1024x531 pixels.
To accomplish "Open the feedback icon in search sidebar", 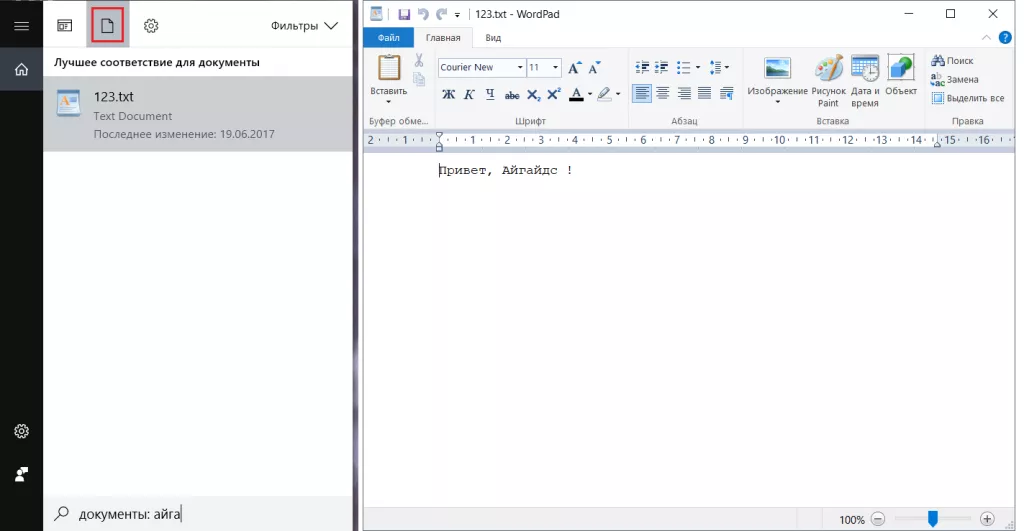I will pyautogui.click(x=22, y=474).
